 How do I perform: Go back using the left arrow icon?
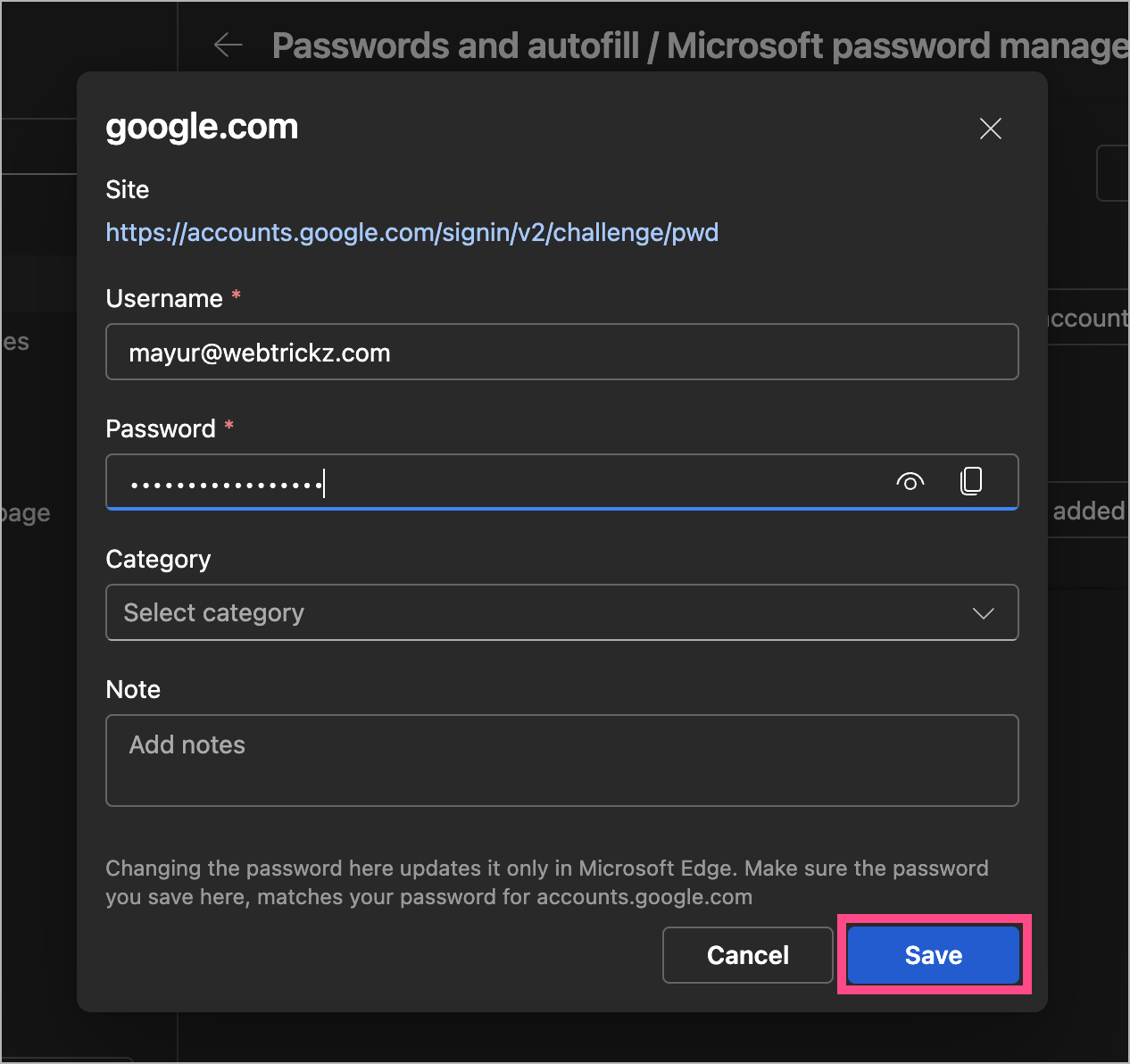pos(228,45)
